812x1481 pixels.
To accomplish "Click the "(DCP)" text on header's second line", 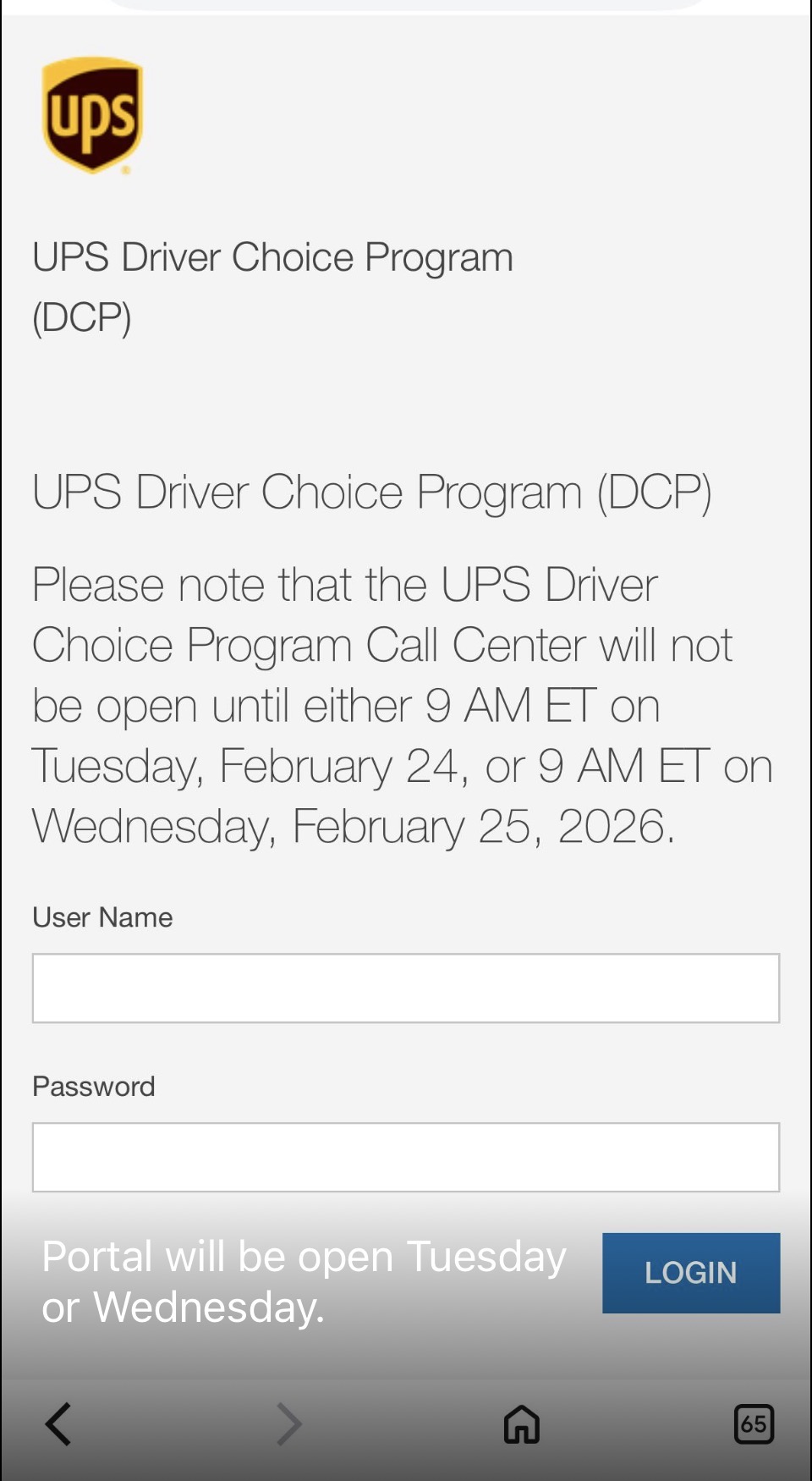I will [x=82, y=317].
